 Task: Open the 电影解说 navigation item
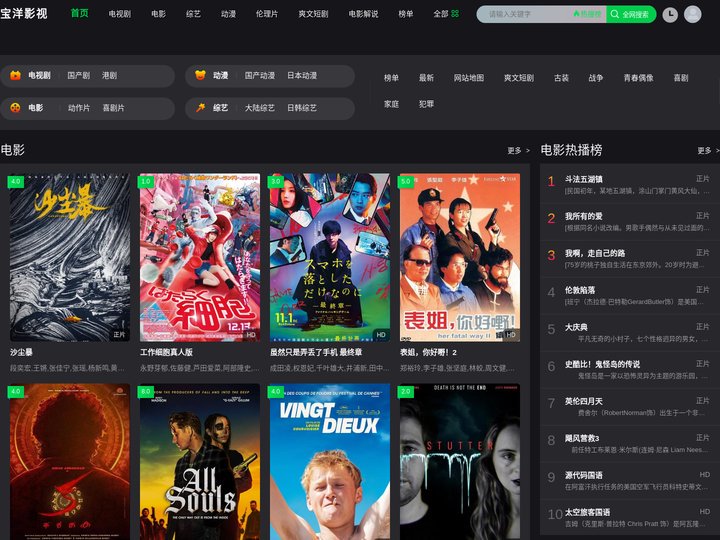click(x=363, y=14)
